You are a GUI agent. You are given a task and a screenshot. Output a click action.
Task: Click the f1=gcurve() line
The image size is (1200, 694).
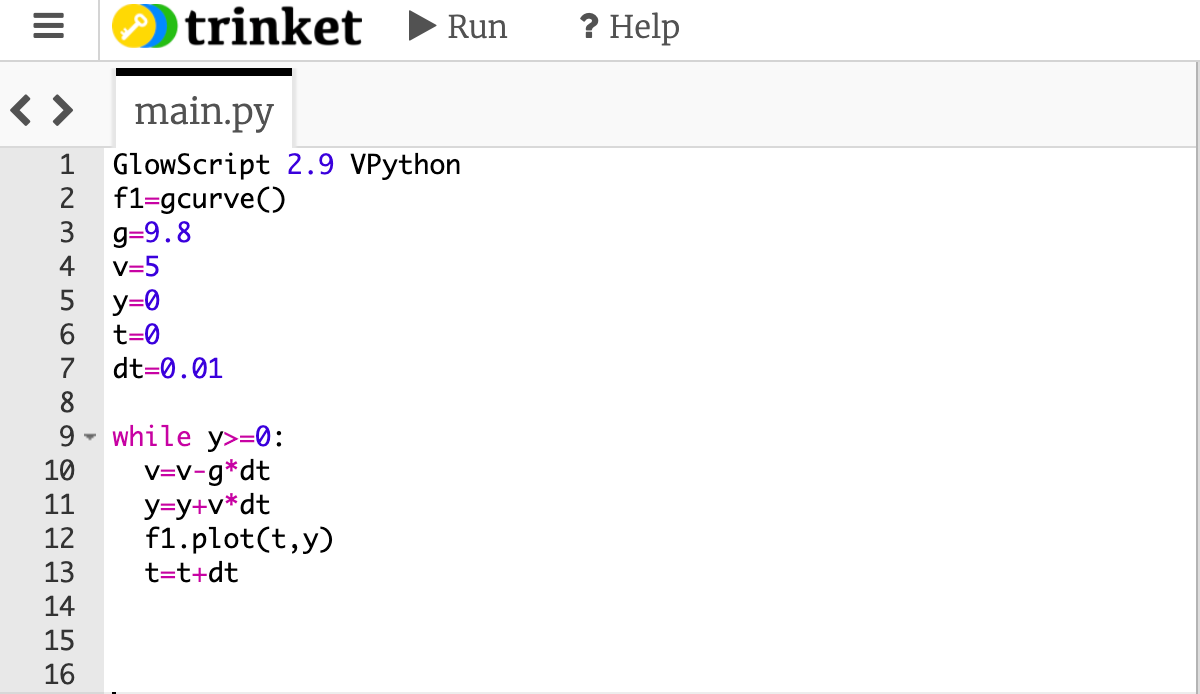tap(198, 198)
